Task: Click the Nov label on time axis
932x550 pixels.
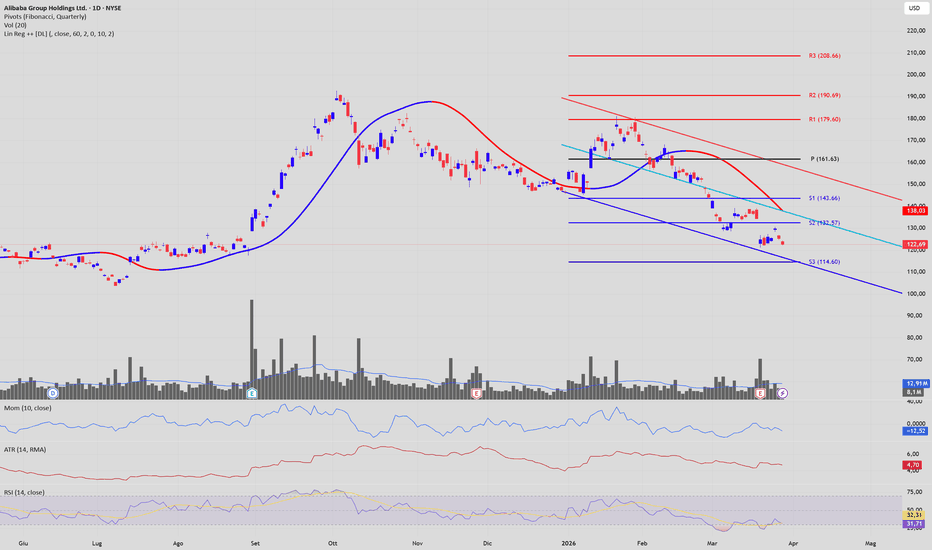Action: coord(417,543)
